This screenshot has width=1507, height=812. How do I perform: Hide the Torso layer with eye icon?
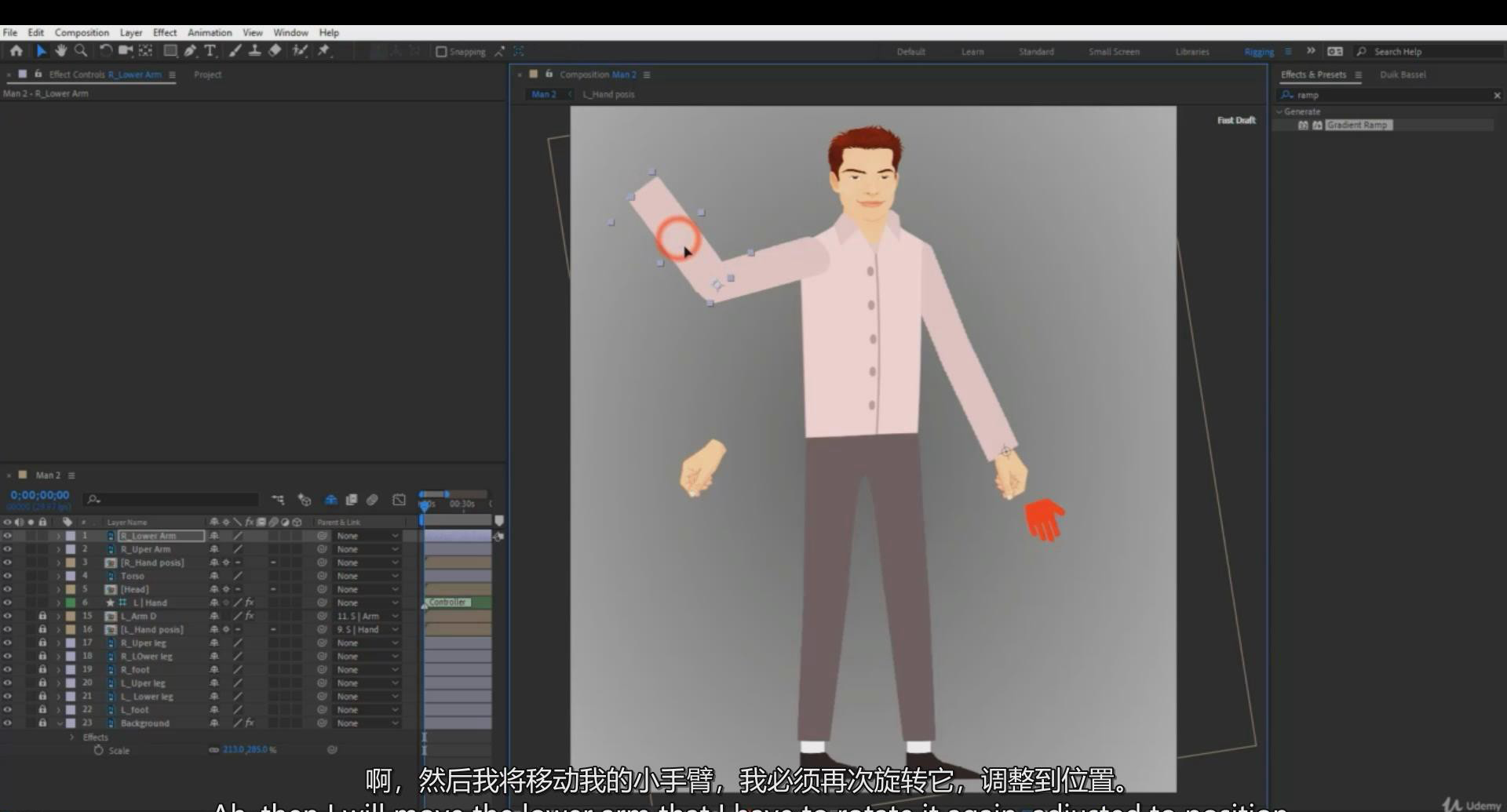[x=7, y=576]
